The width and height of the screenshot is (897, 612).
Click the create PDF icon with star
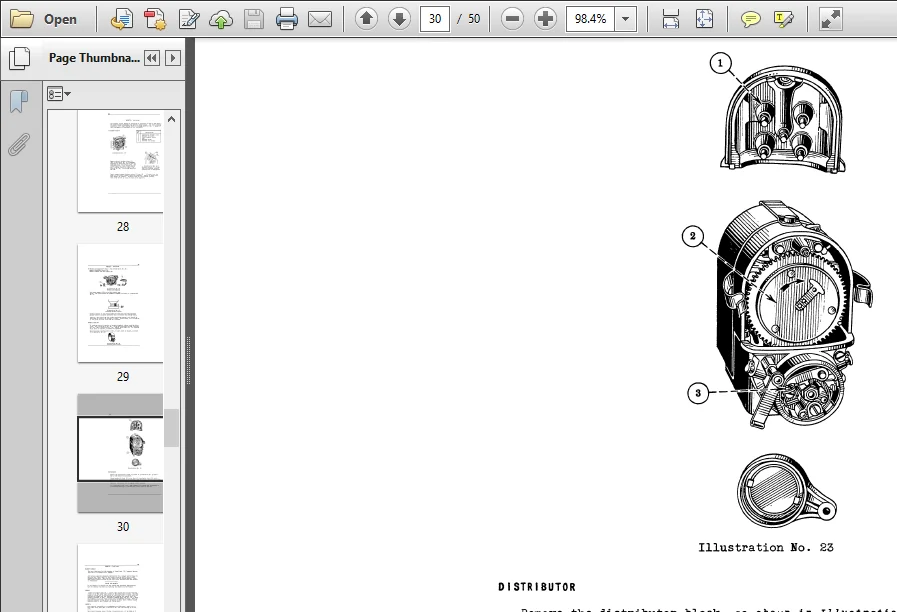point(154,19)
